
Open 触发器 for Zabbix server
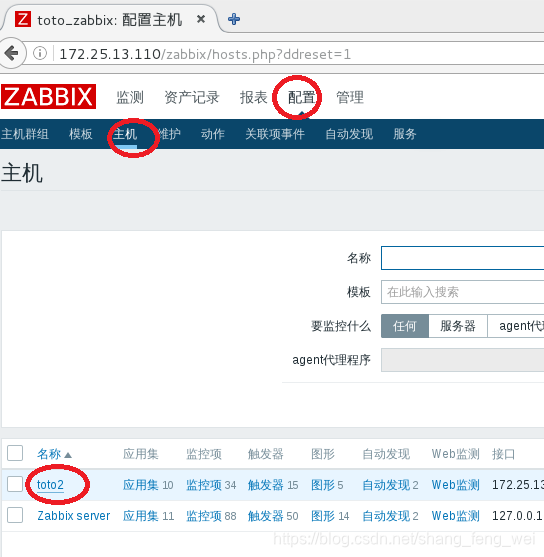[266, 516]
